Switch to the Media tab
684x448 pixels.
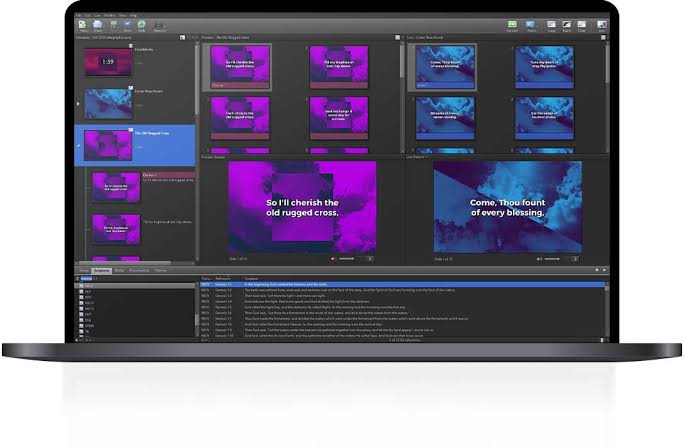(x=120, y=270)
